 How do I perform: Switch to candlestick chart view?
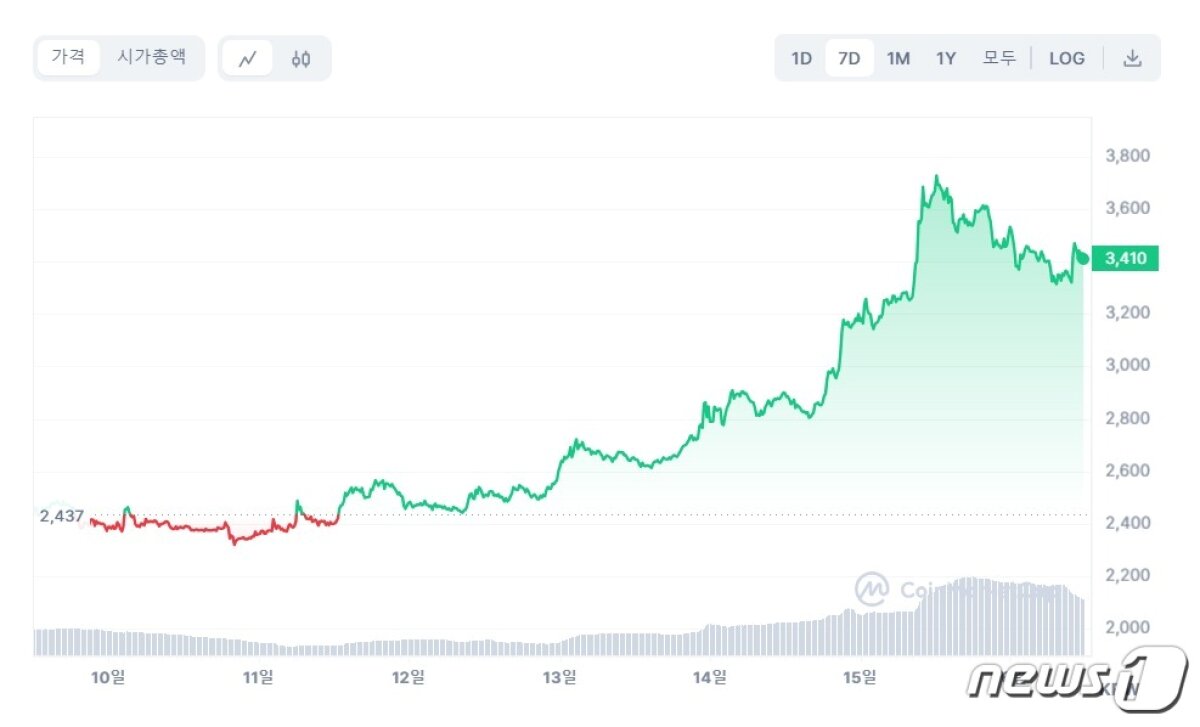(301, 58)
